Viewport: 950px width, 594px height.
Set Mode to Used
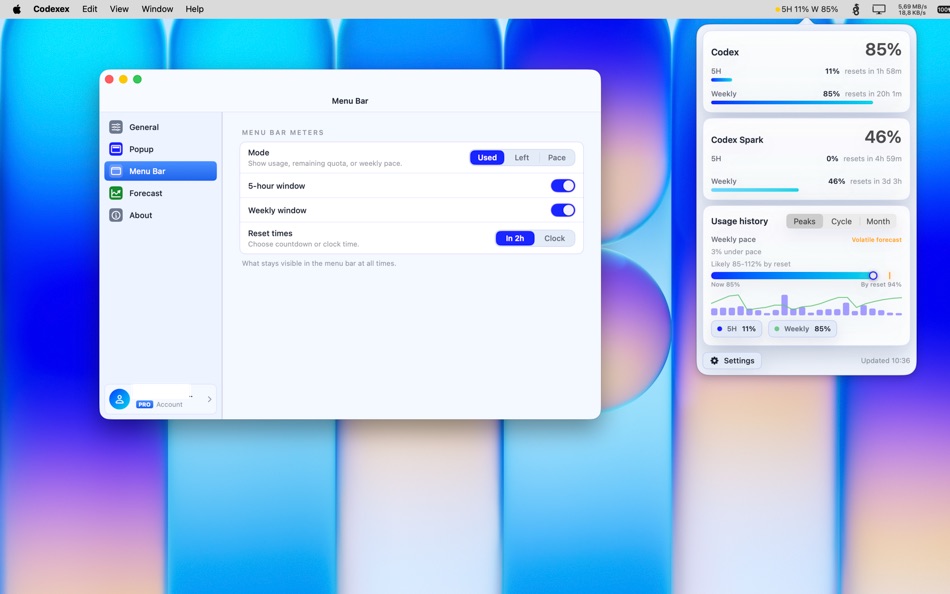(x=487, y=158)
